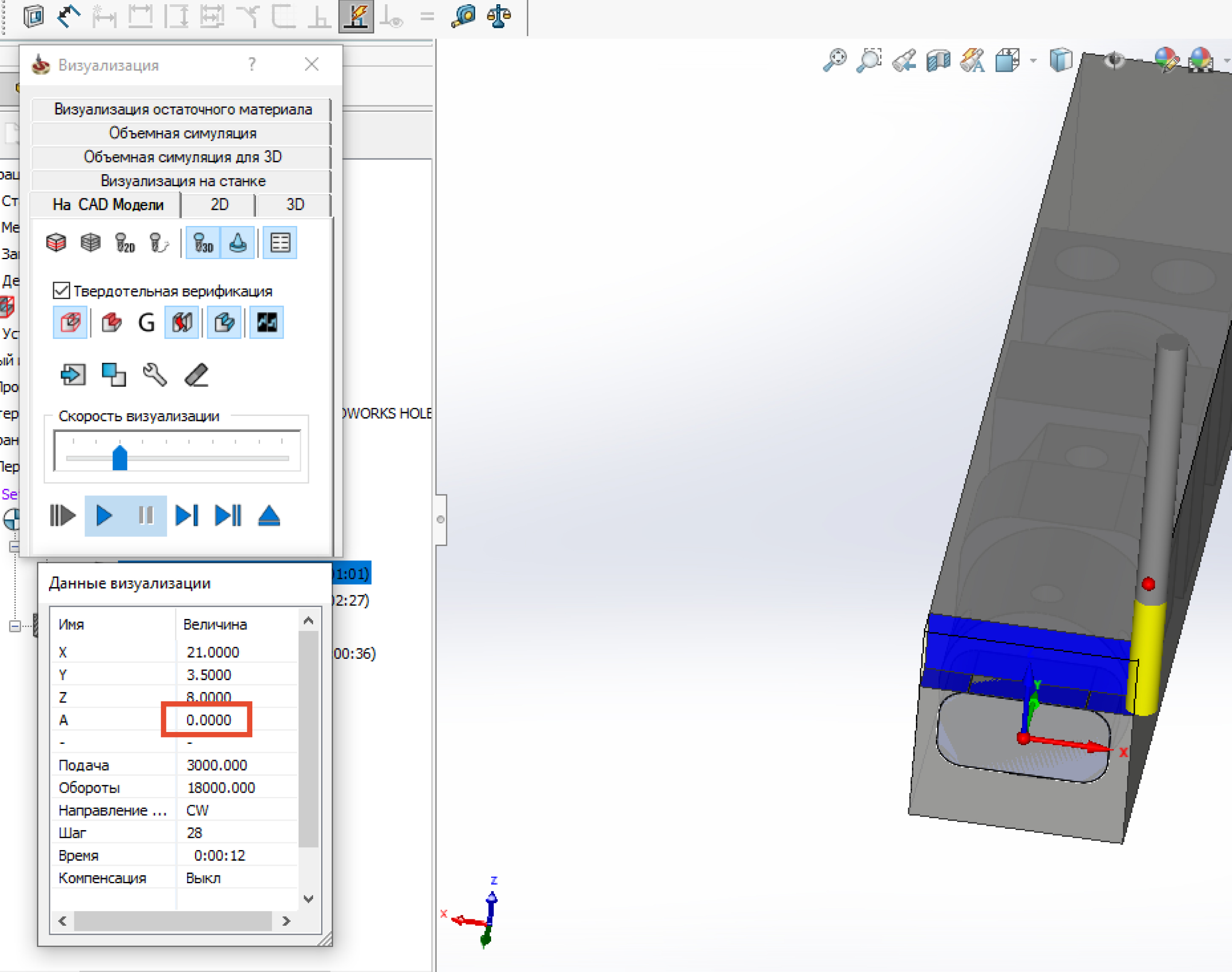Viewport: 1232px width, 972px height.
Task: Click the eject/exit simulation triangle icon
Action: [268, 516]
